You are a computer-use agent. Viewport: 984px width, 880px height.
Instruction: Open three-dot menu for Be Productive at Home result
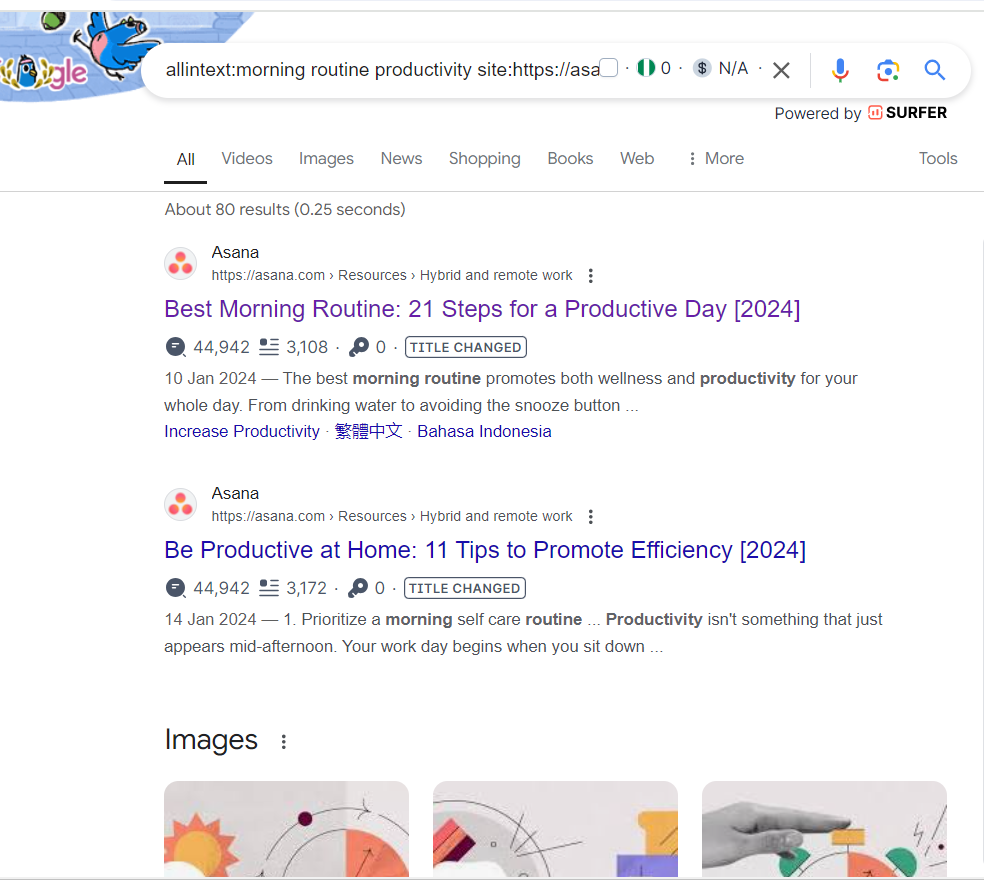tap(591, 517)
